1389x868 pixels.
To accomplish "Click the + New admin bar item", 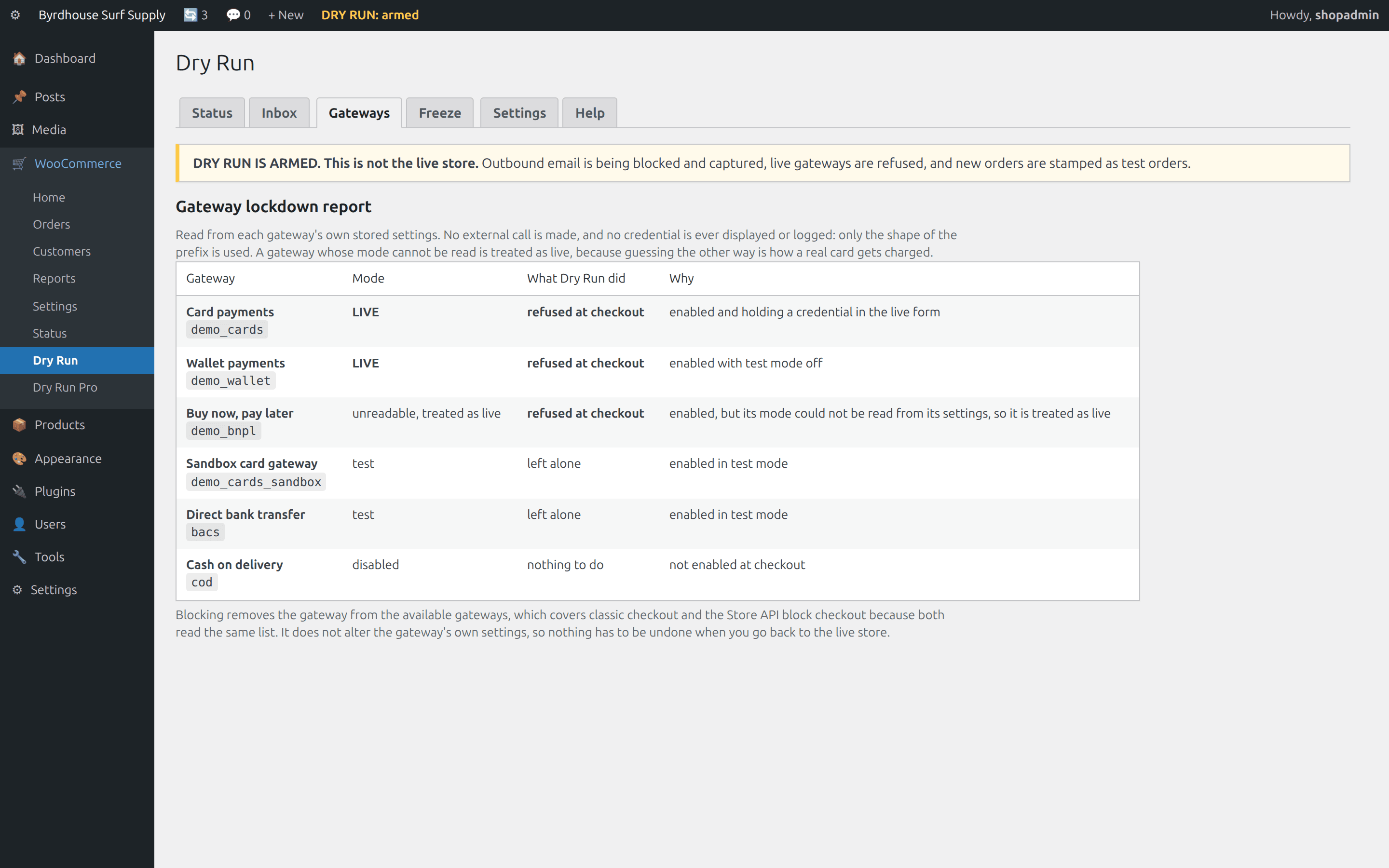I will (286, 15).
